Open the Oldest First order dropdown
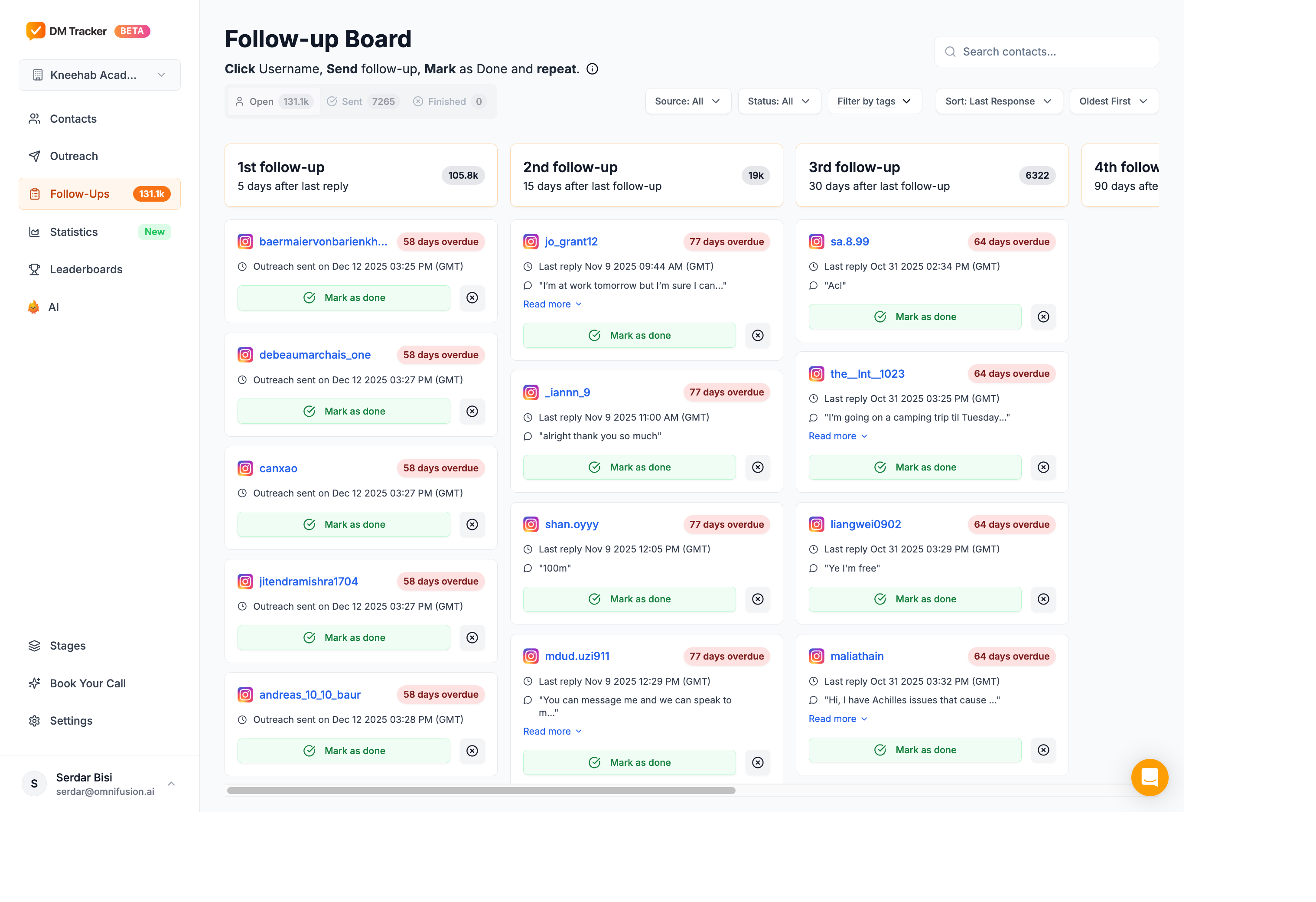Image resolution: width=1316 pixels, height=902 pixels. [x=1114, y=101]
